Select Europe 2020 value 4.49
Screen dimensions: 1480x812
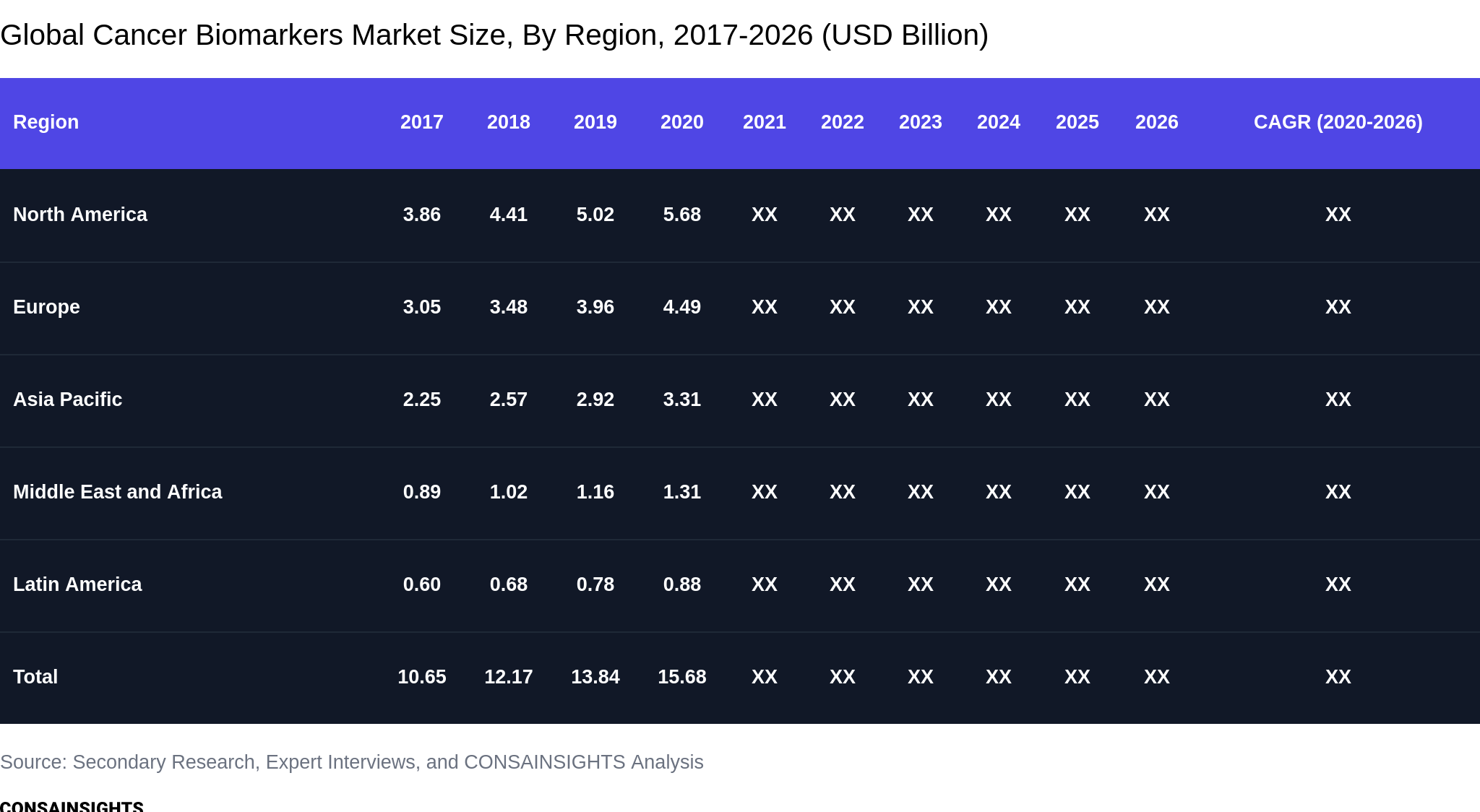coord(682,307)
